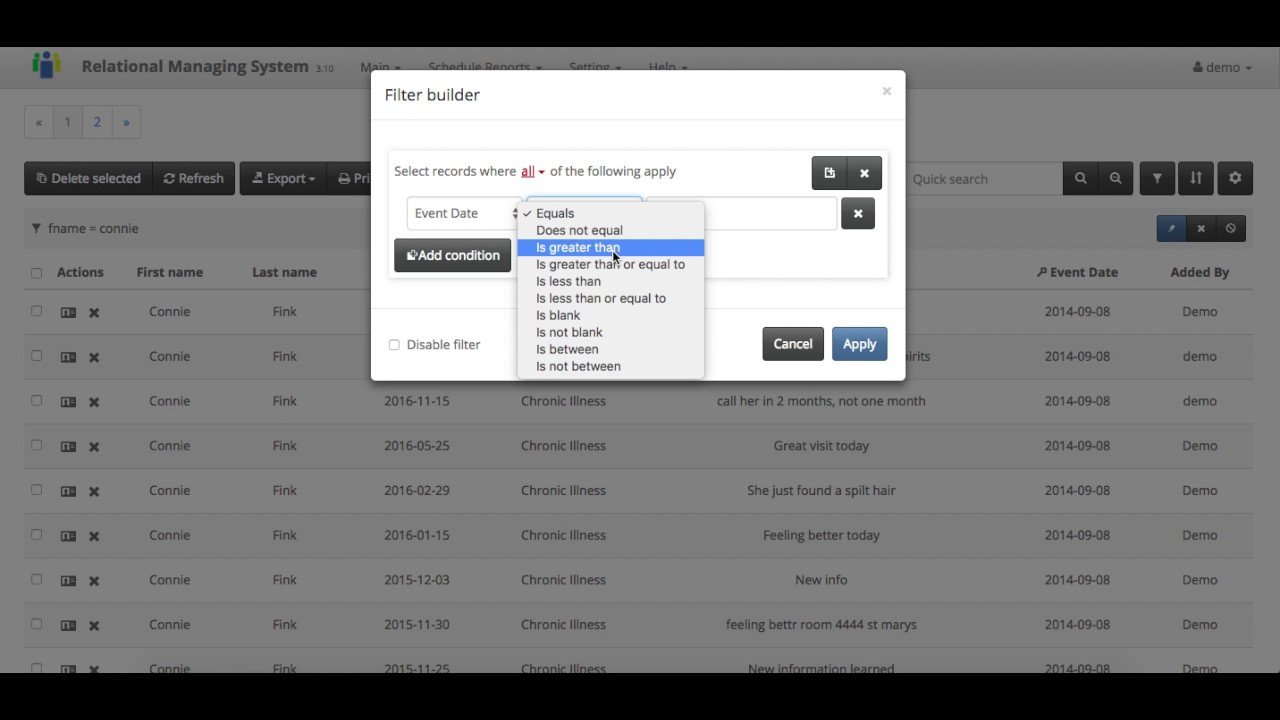Choose the 'Is not blank' operator
Image resolution: width=1280 pixels, height=720 pixels.
(x=611, y=332)
